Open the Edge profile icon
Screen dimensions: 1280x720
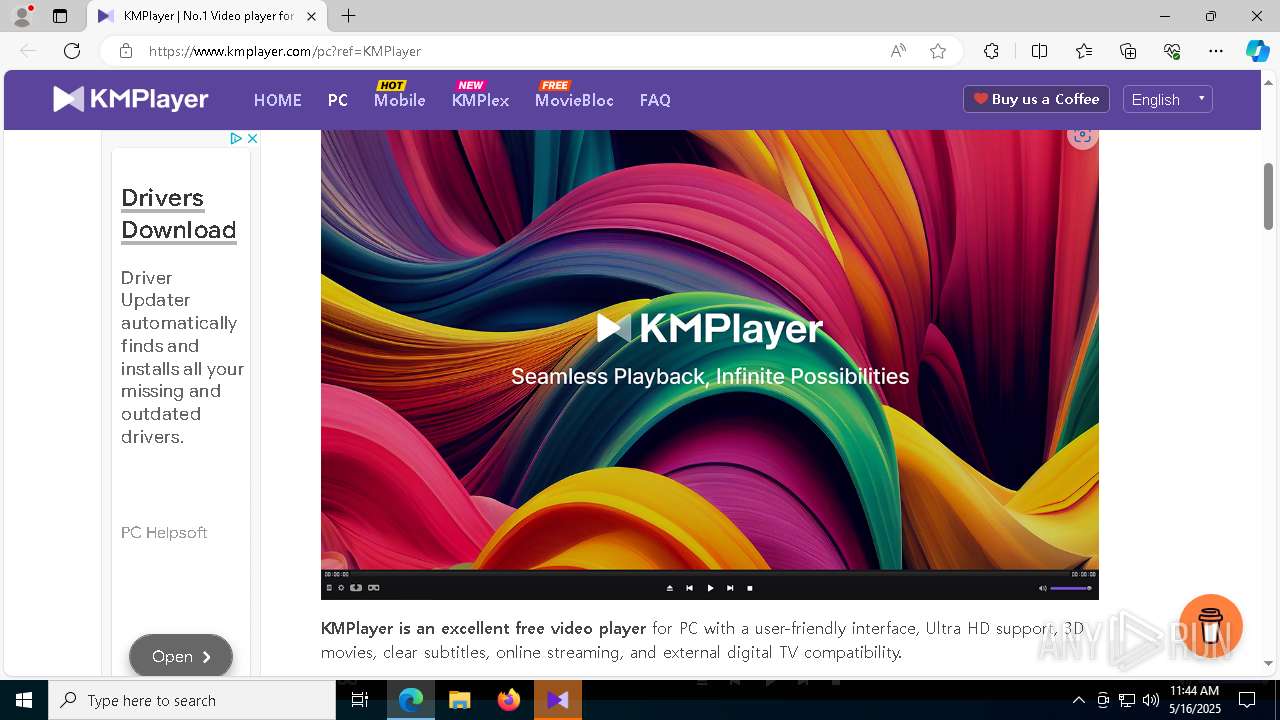pyautogui.click(x=22, y=16)
